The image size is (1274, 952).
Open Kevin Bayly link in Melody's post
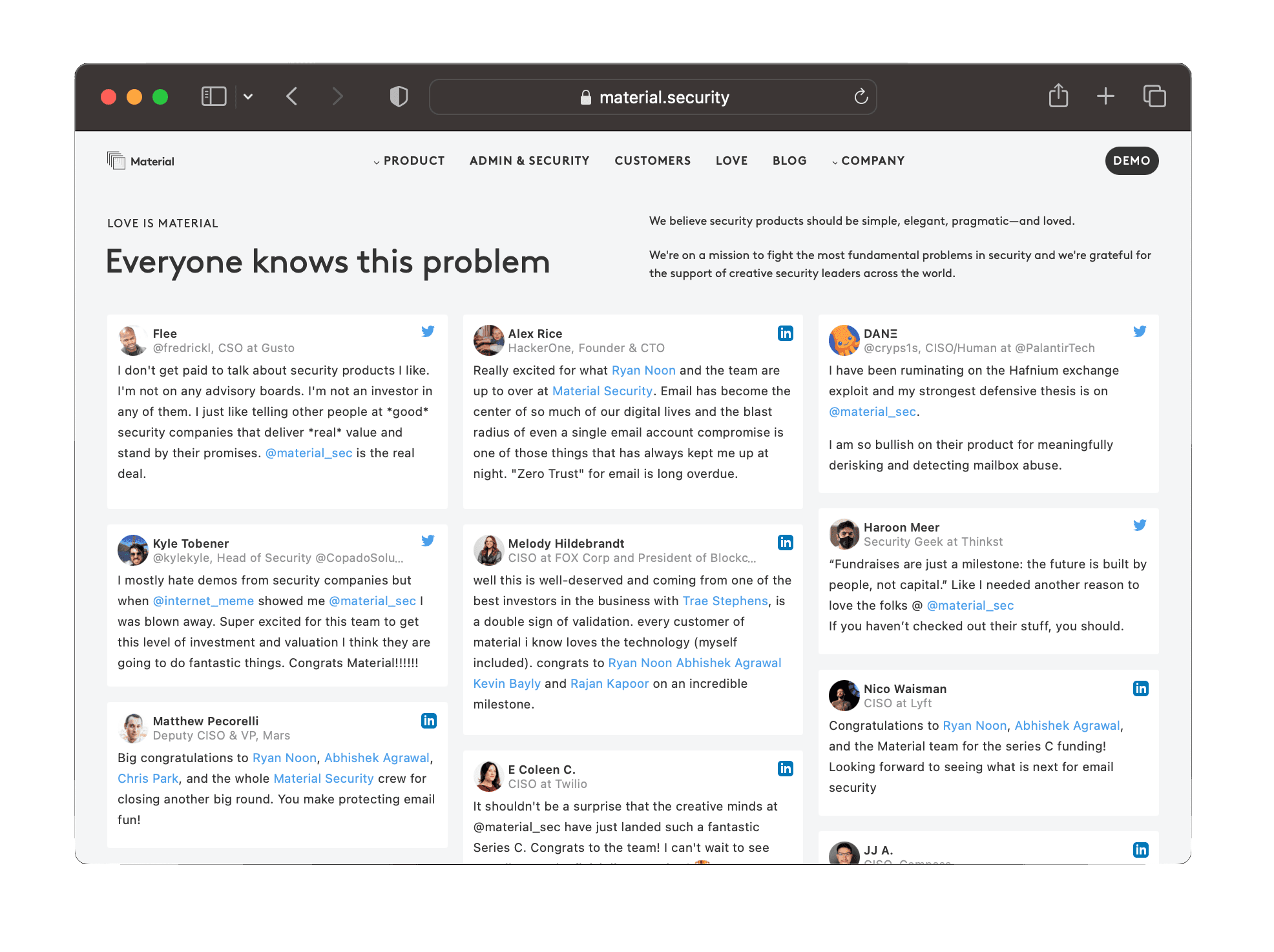(x=506, y=684)
